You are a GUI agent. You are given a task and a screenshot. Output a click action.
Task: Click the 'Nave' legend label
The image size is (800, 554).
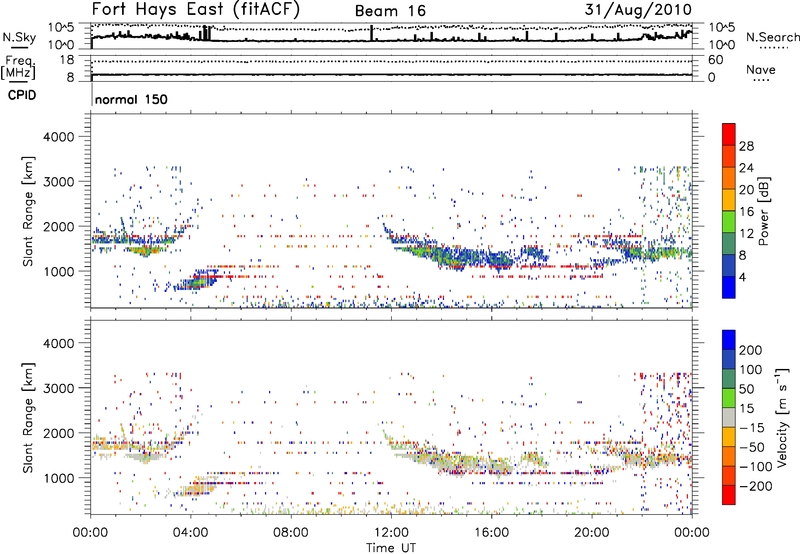(761, 70)
